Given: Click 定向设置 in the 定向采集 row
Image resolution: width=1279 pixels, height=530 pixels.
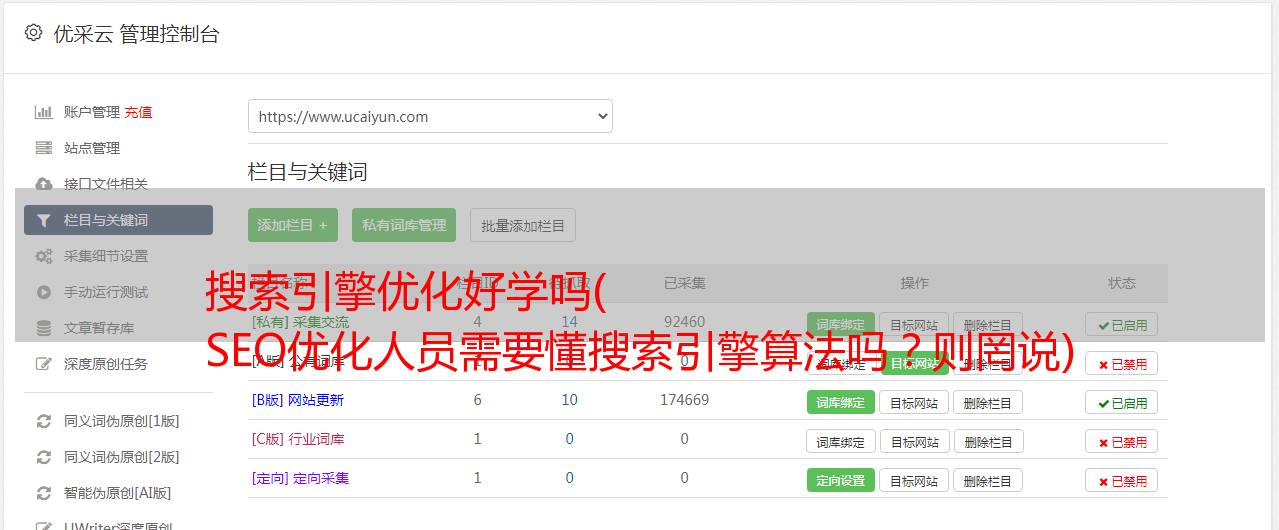Looking at the screenshot, I should (x=841, y=480).
